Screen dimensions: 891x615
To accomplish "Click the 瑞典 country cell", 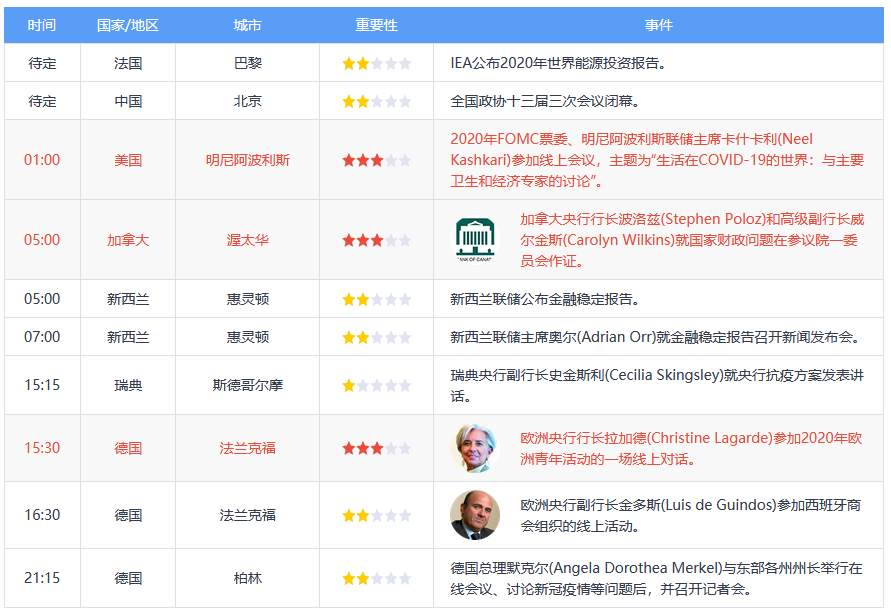I will click(128, 385).
